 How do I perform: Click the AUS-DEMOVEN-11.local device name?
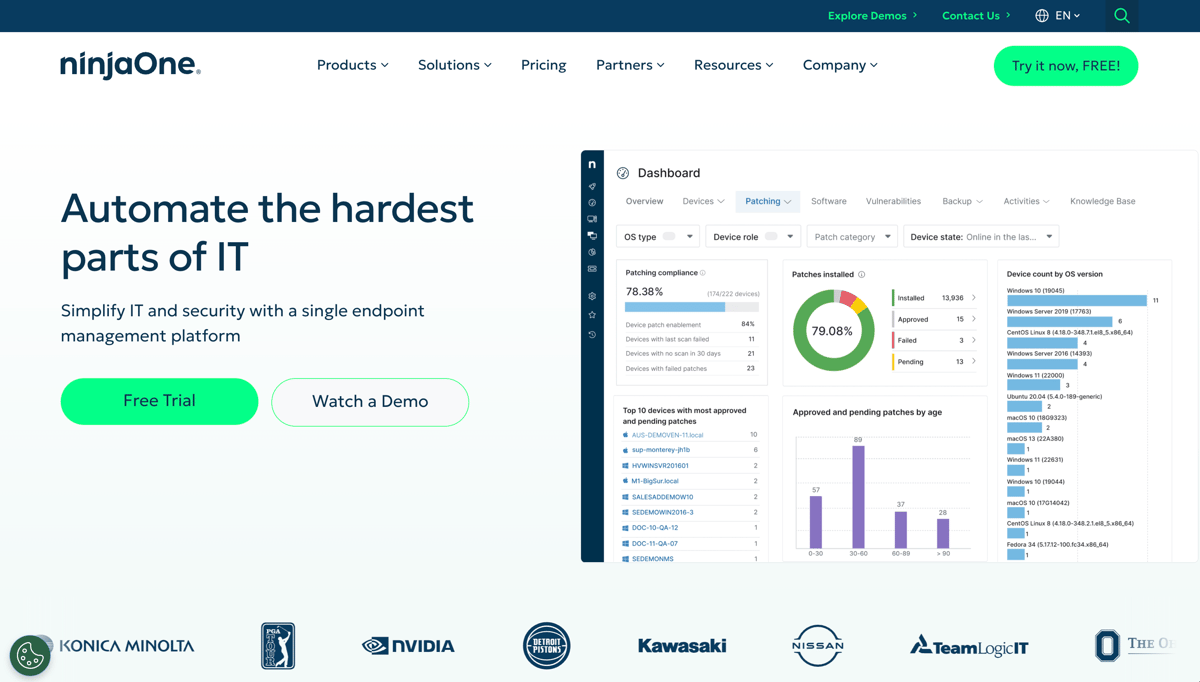667,435
